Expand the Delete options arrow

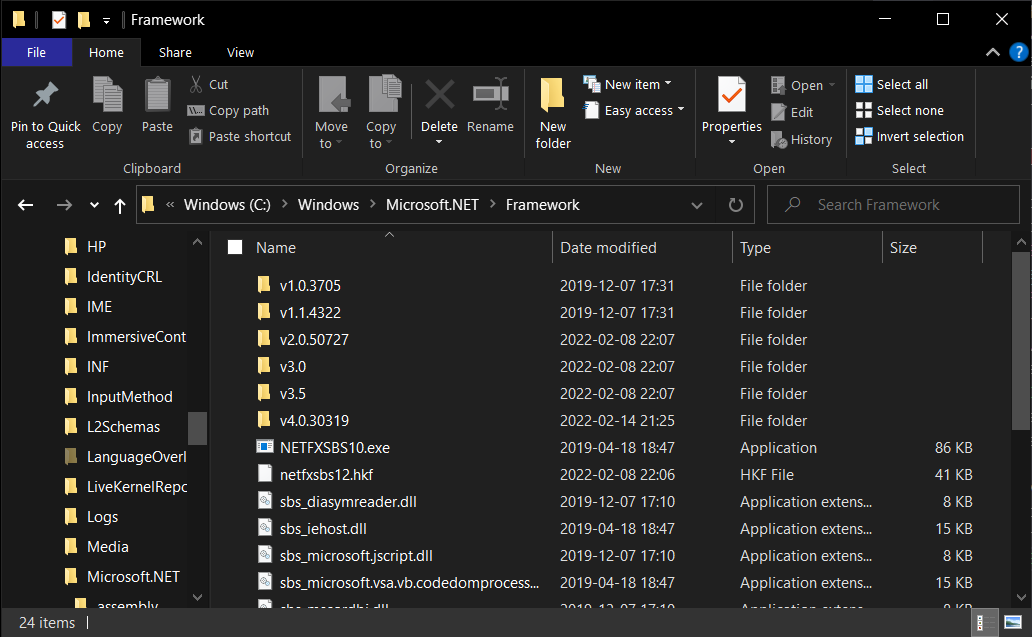tap(439, 142)
